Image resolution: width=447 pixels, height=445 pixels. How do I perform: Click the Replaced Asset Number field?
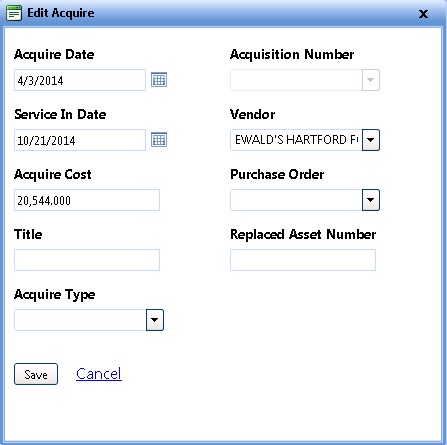(303, 260)
